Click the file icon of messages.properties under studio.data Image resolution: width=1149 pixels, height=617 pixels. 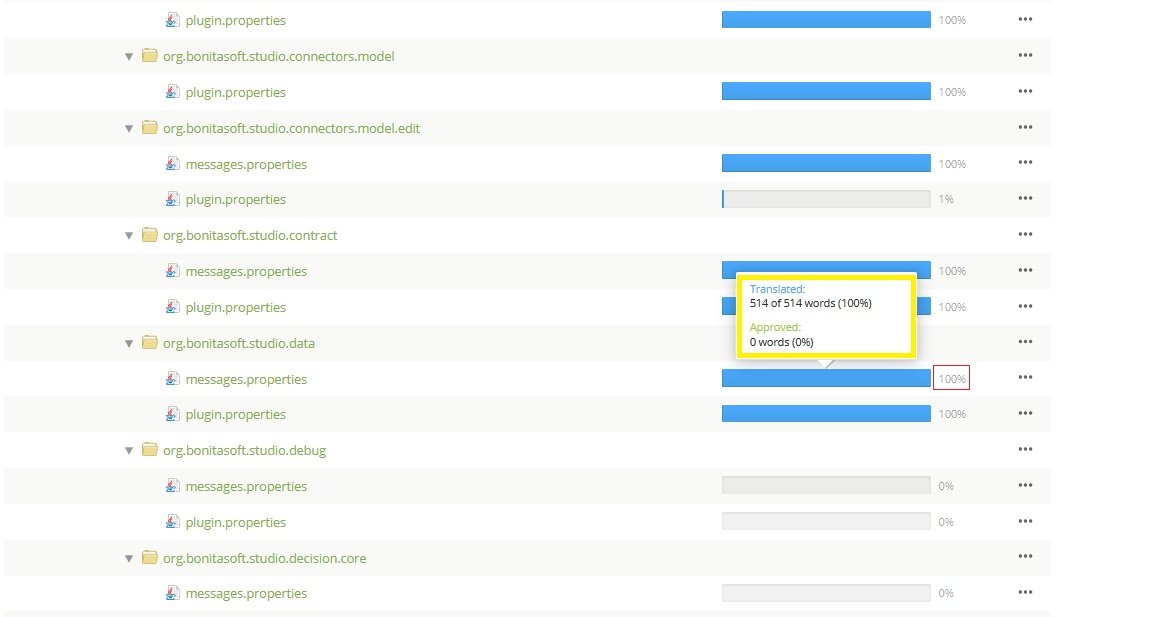pyautogui.click(x=172, y=378)
